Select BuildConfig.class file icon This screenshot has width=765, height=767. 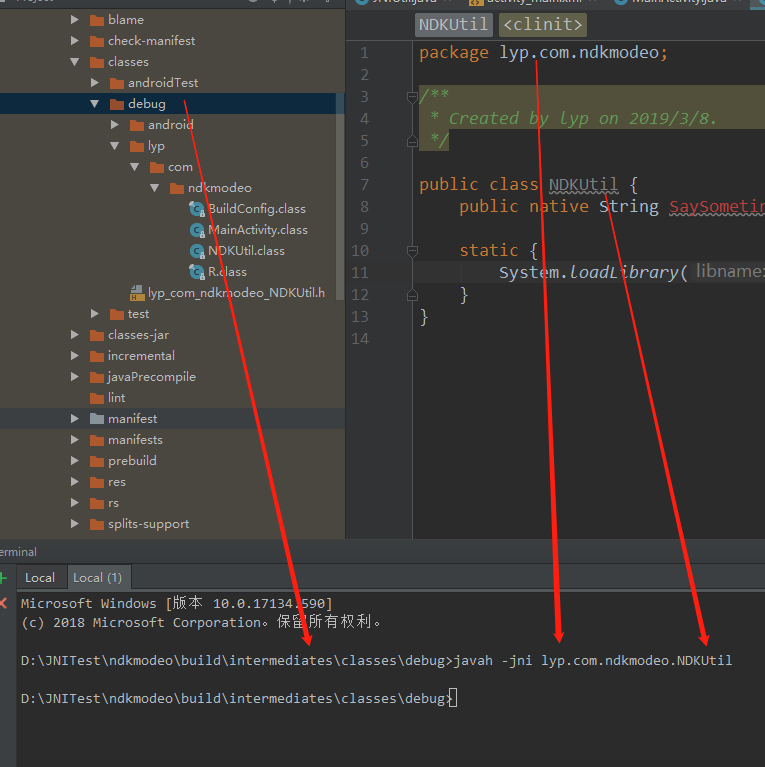point(197,209)
